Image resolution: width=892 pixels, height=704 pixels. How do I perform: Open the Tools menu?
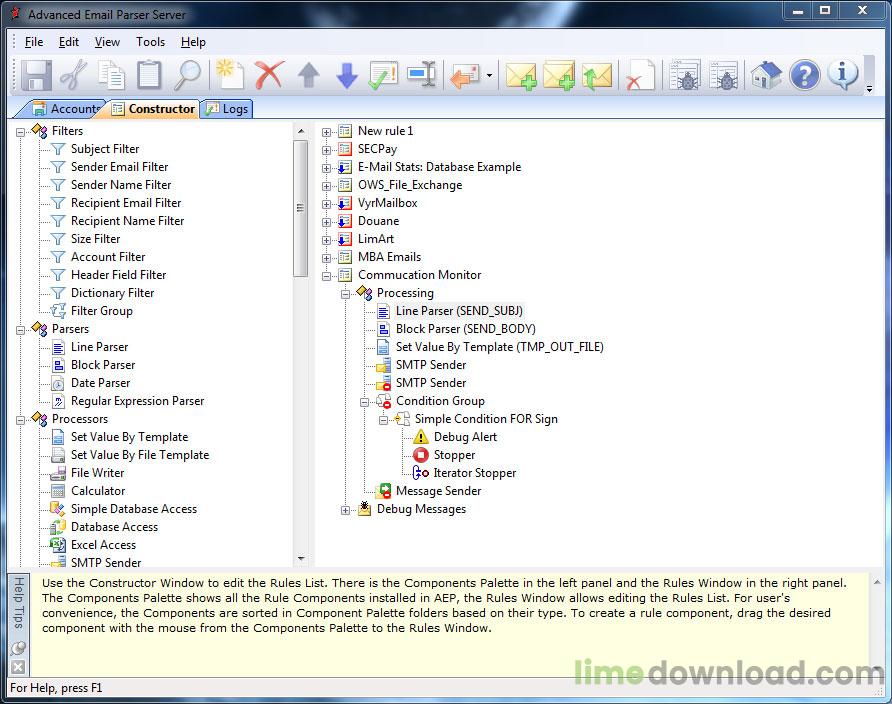pyautogui.click(x=150, y=42)
